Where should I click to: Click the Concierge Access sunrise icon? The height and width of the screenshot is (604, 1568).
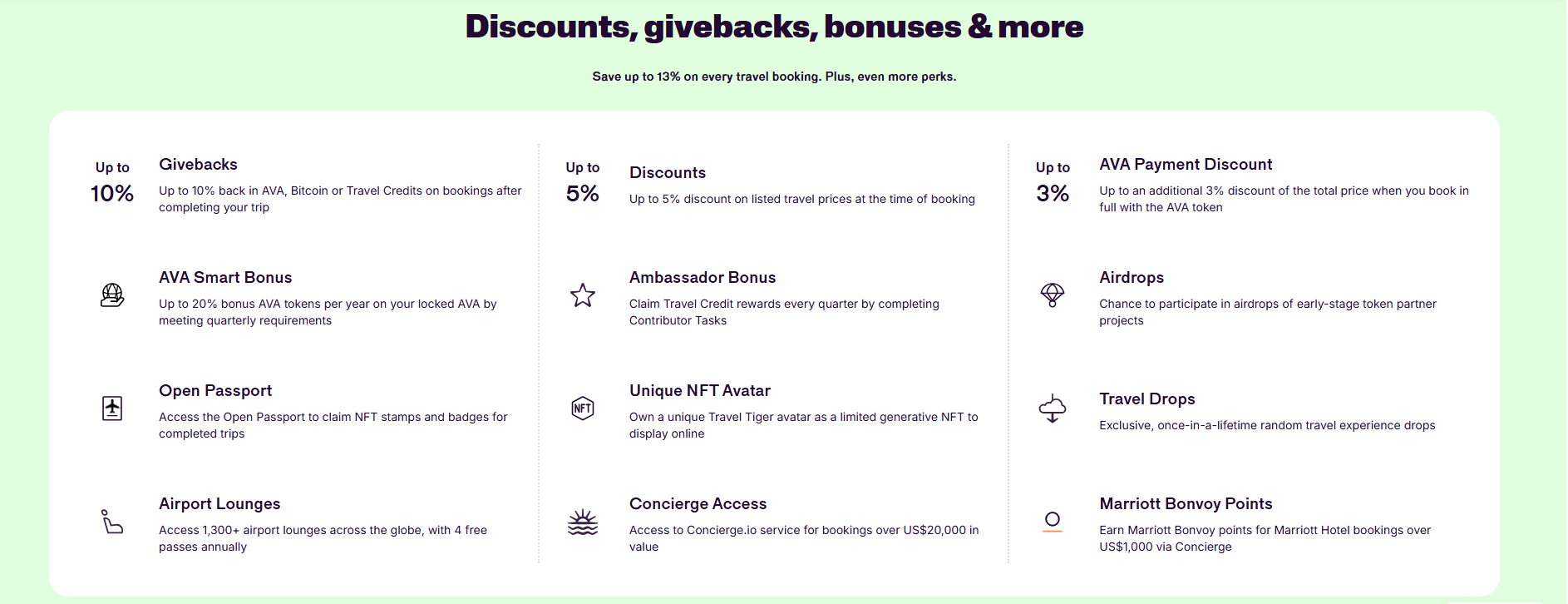[583, 522]
